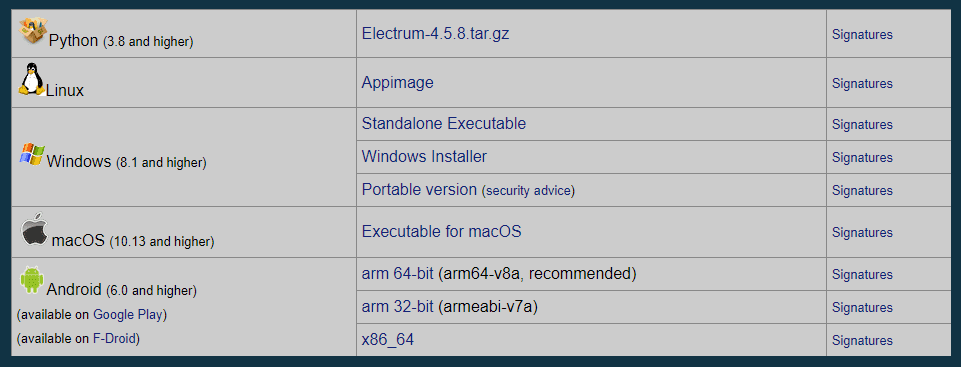Open the Windows Installer link

pyautogui.click(x=424, y=156)
